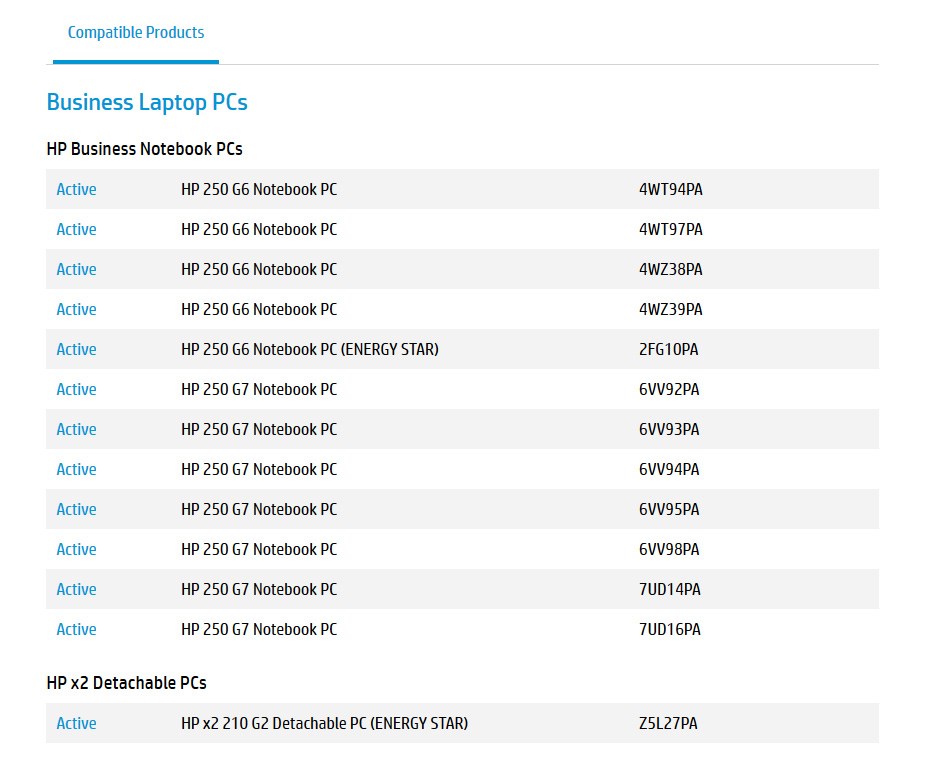Open the Compatible Products tab
Viewport: 925px width, 770px height.
point(136,32)
